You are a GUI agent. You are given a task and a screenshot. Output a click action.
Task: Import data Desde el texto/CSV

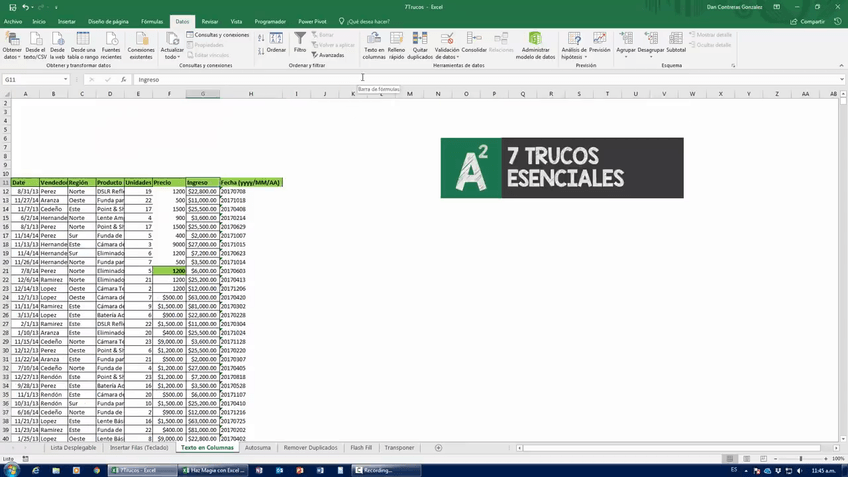tap(35, 45)
